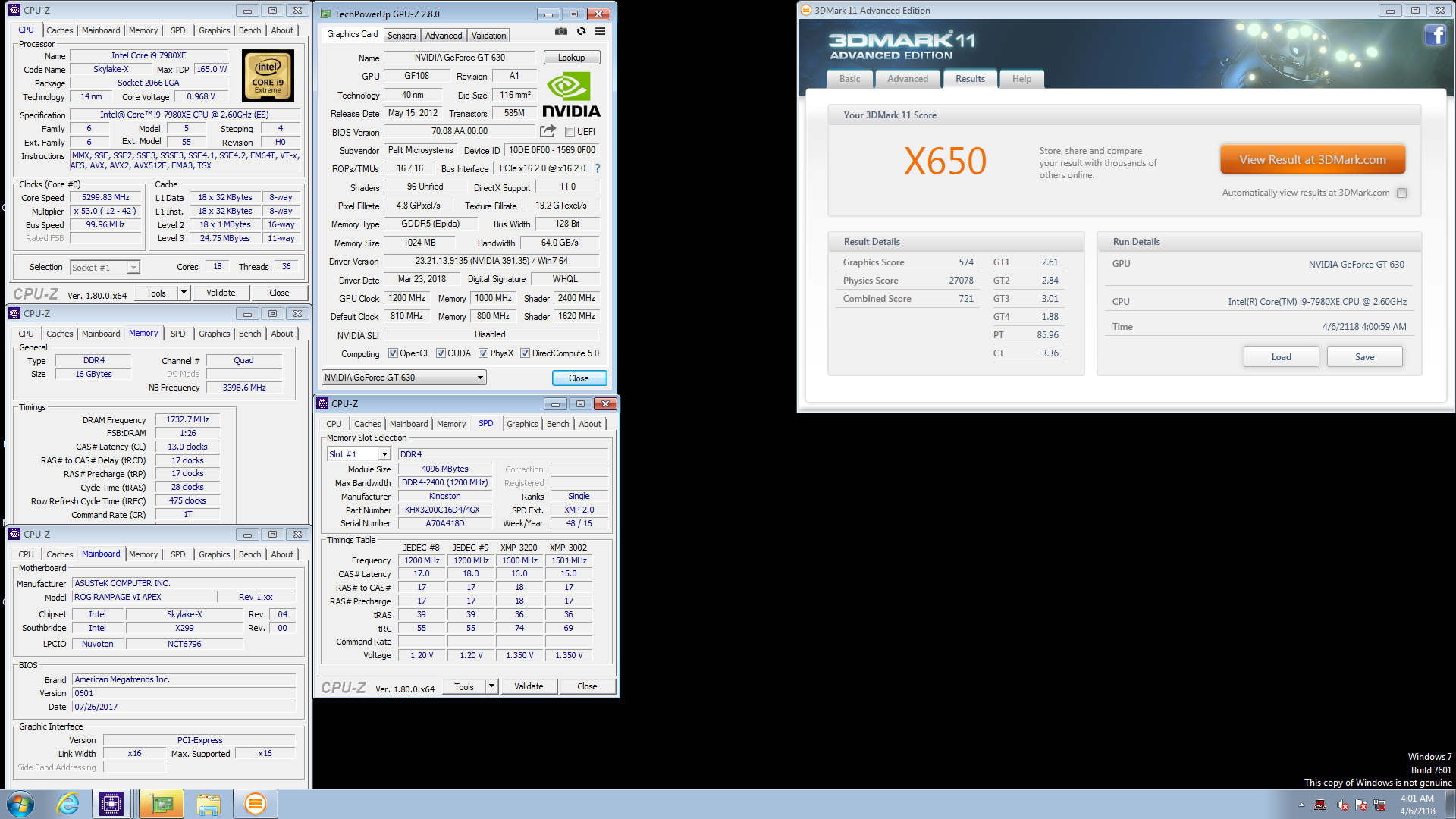Viewport: 1456px width, 819px height.
Task: Open Windows Explorer folder taskbar icon
Action: 209,804
